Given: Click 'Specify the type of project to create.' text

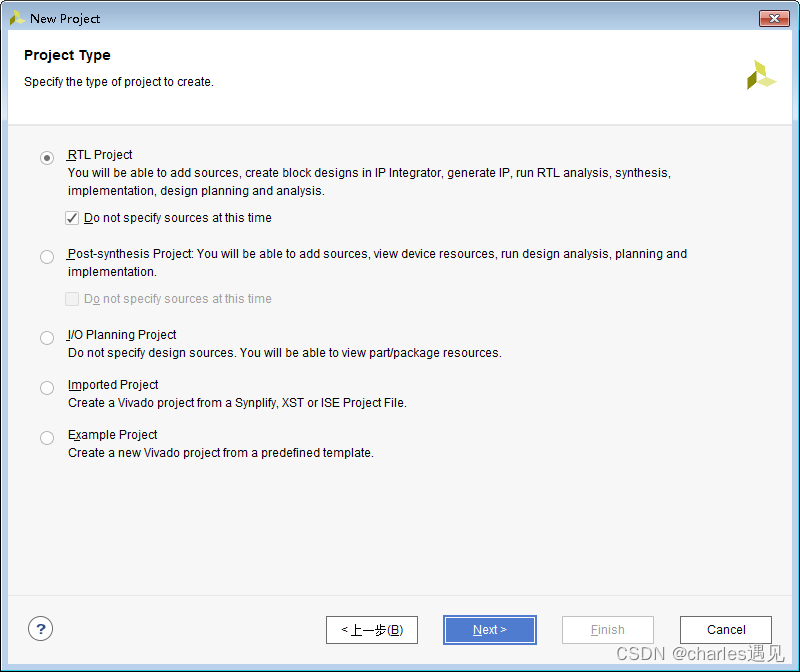Looking at the screenshot, I should point(119,82).
